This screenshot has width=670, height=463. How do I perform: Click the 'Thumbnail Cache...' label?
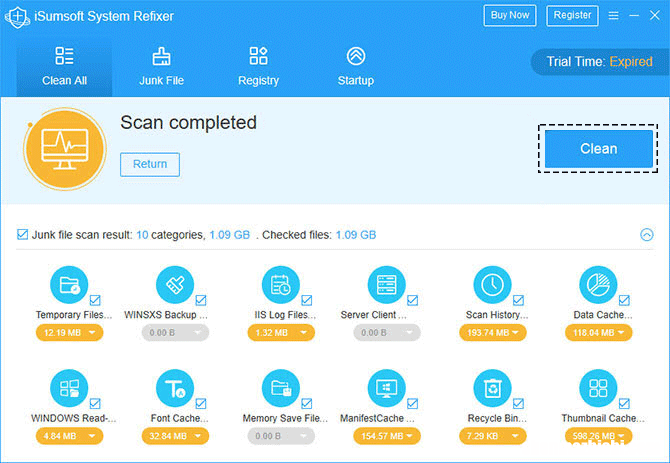(603, 418)
